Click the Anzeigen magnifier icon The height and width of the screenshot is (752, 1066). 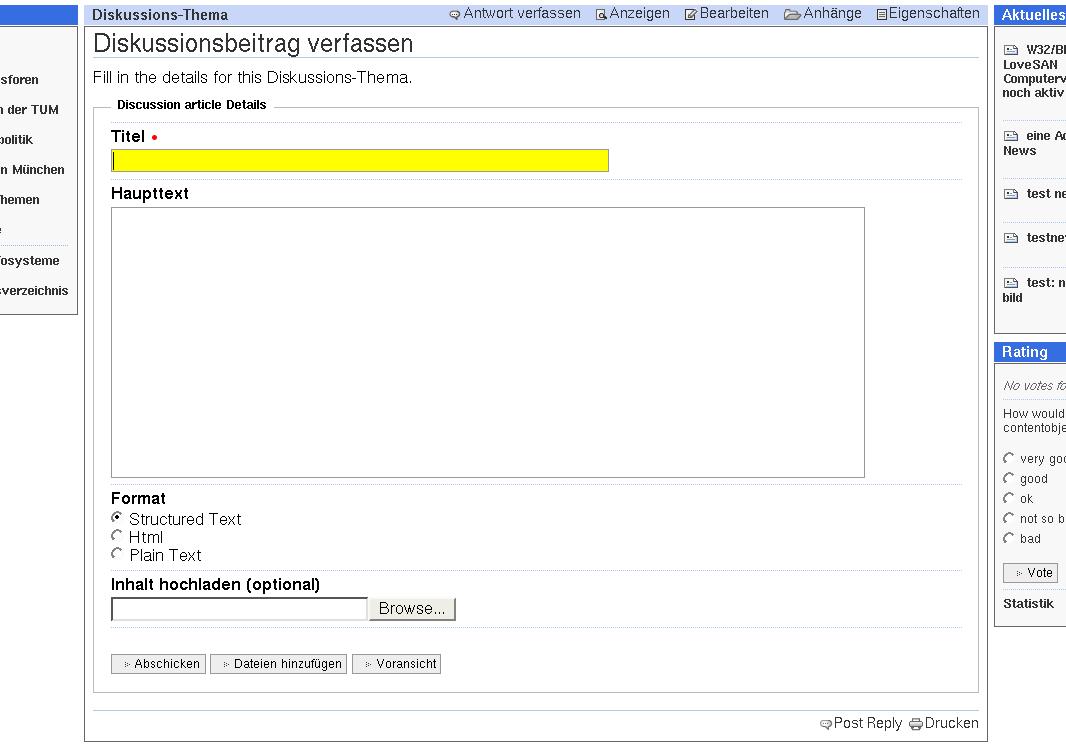(601, 15)
